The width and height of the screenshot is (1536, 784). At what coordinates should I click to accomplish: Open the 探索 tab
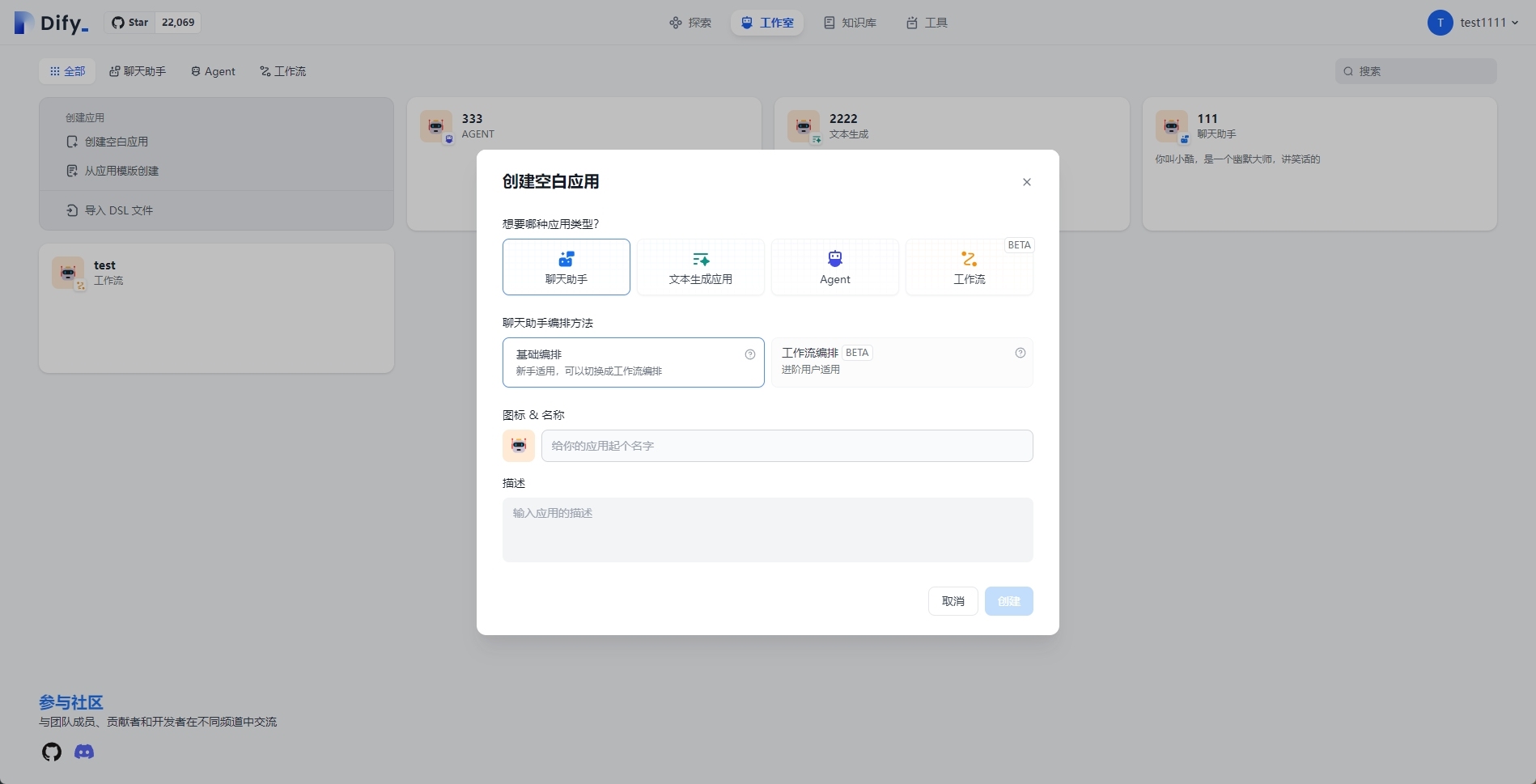pos(690,23)
